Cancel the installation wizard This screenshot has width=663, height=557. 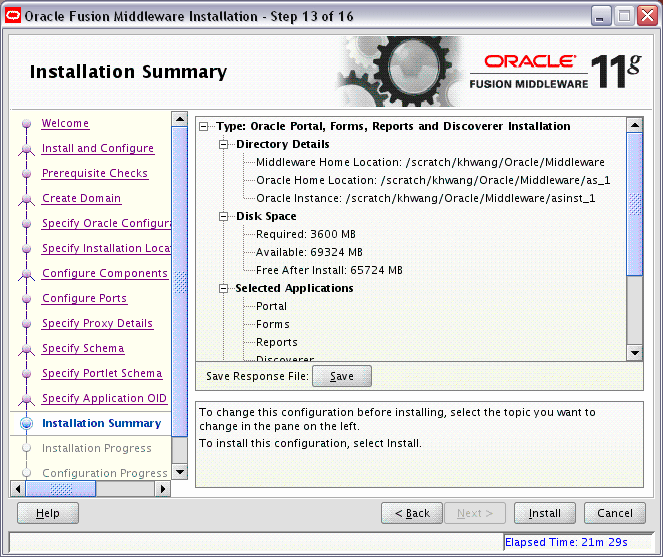pyautogui.click(x=615, y=513)
